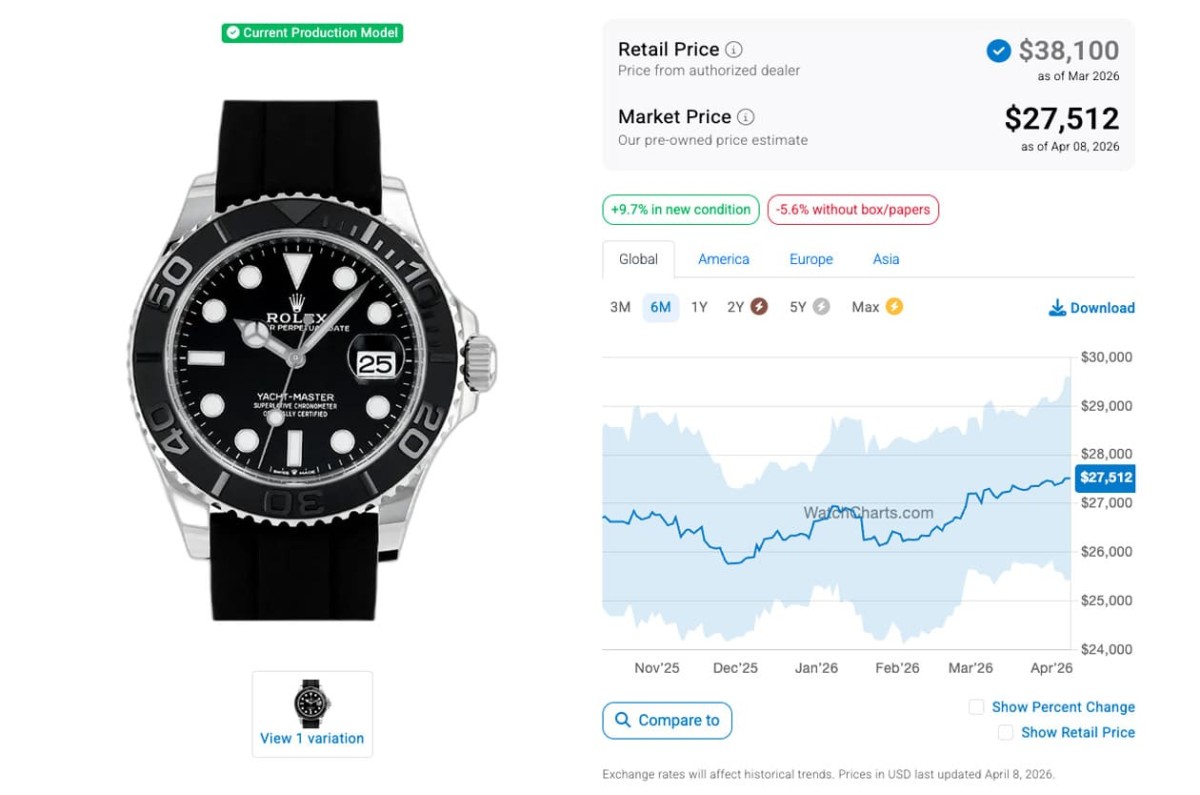1200x795 pixels.
Task: Click the Yacht-Master watch image
Action: [x=313, y=360]
